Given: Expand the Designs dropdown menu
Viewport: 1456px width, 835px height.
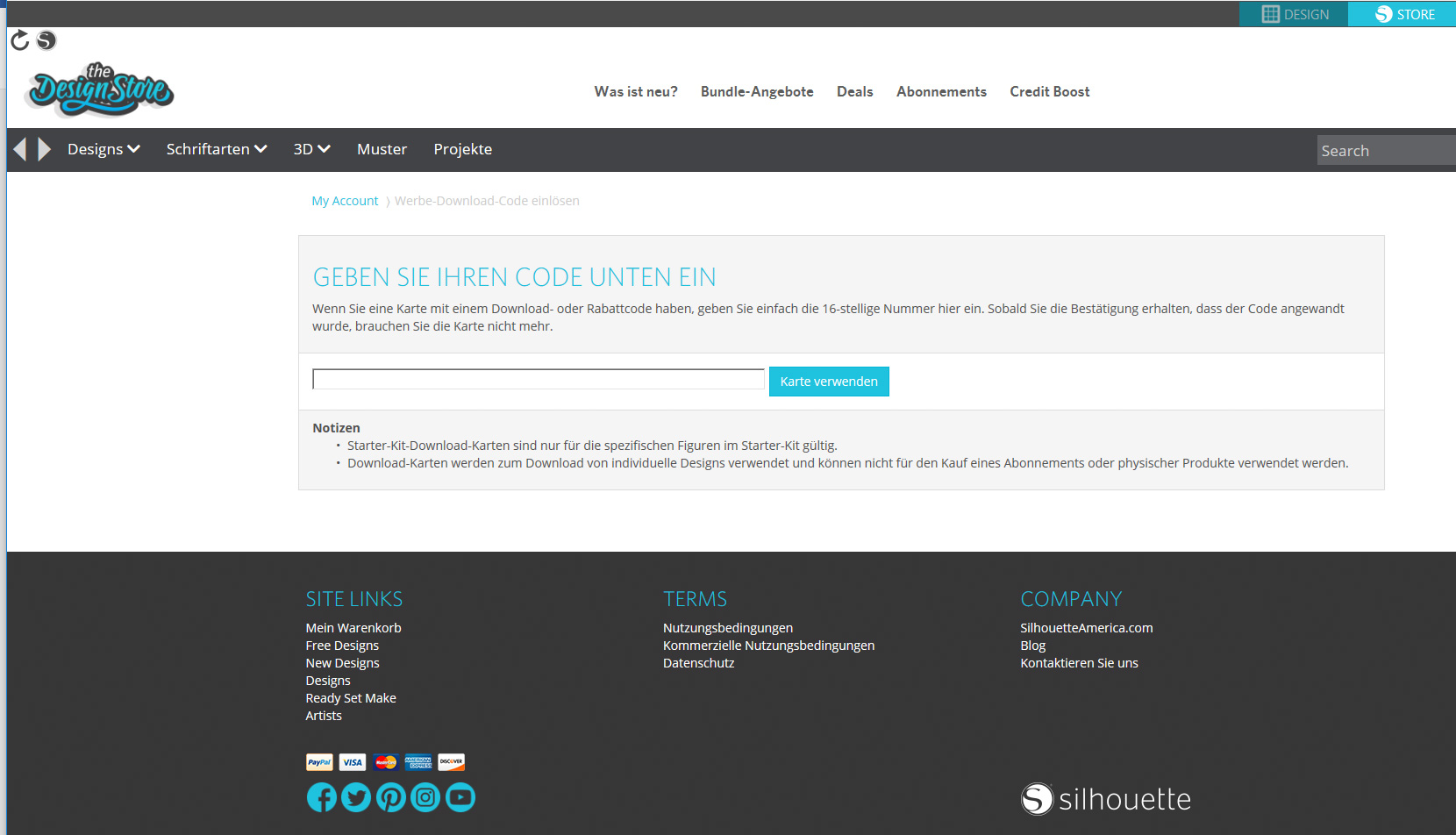Looking at the screenshot, I should tap(103, 149).
